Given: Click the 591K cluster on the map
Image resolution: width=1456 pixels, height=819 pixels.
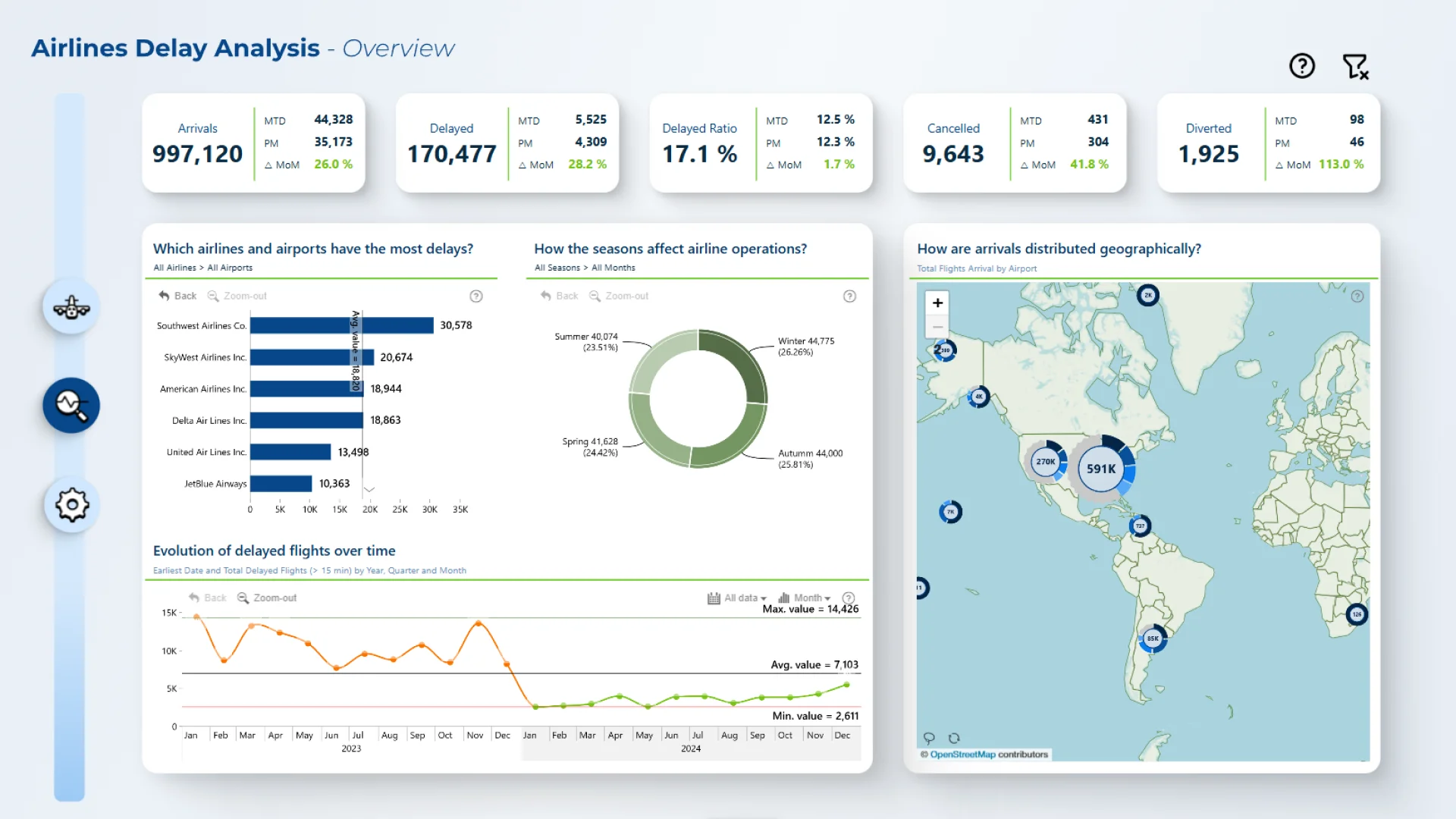Looking at the screenshot, I should (1102, 469).
